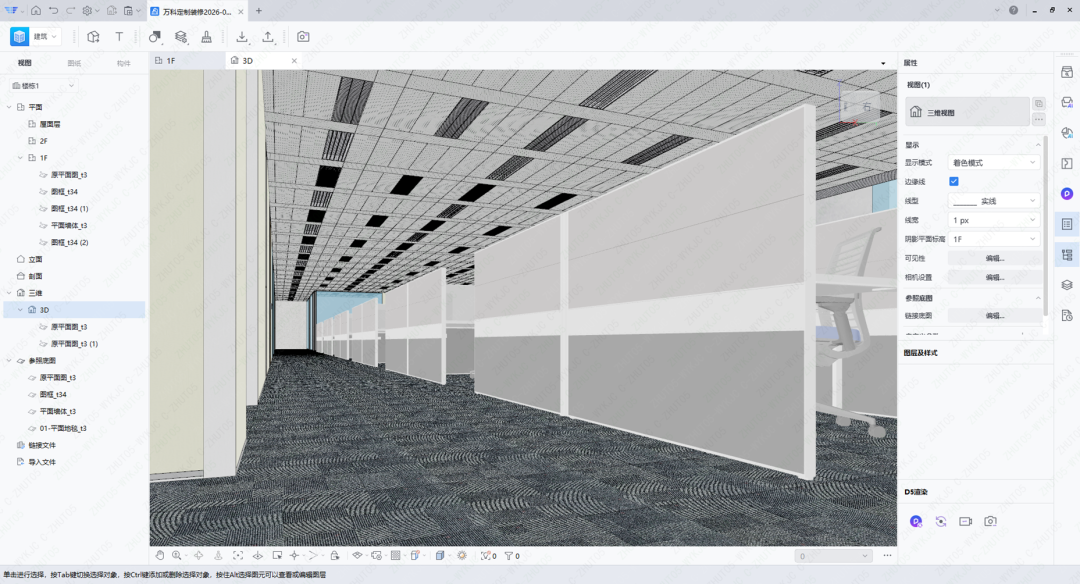Screen dimensions: 1080x584
Task: Collapse the 显示 section in properties
Action: tap(1038, 145)
